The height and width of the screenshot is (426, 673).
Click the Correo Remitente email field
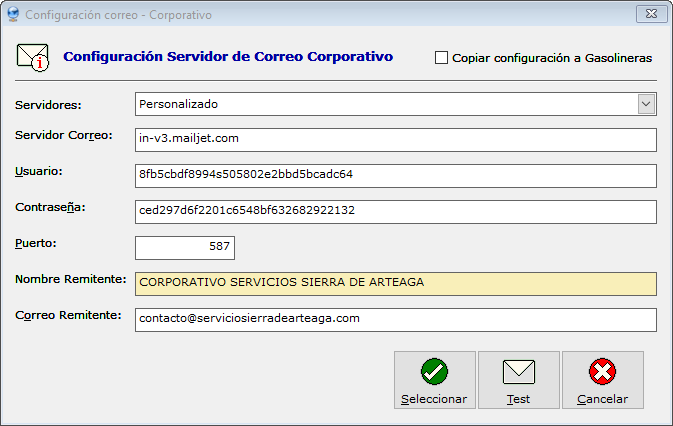(395, 319)
